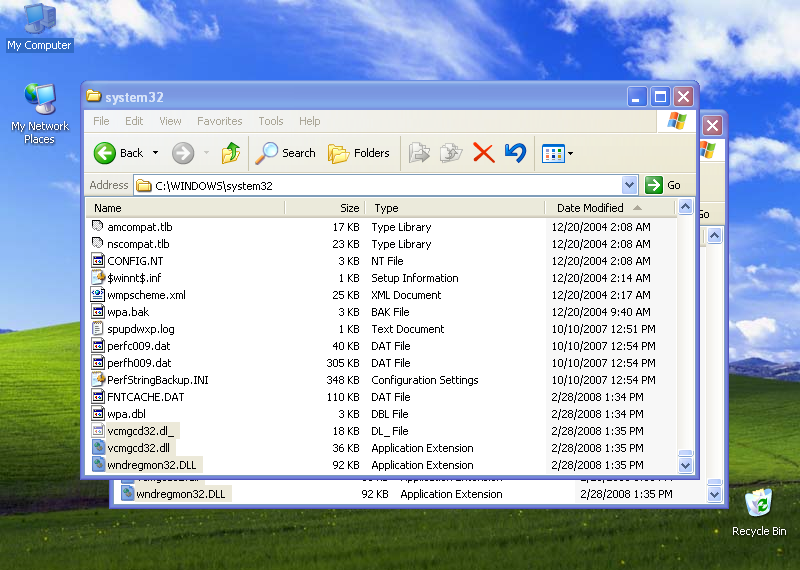Click the vcmgcd32.dl_ file name
Viewport: 800px width, 570px height.
click(141, 431)
